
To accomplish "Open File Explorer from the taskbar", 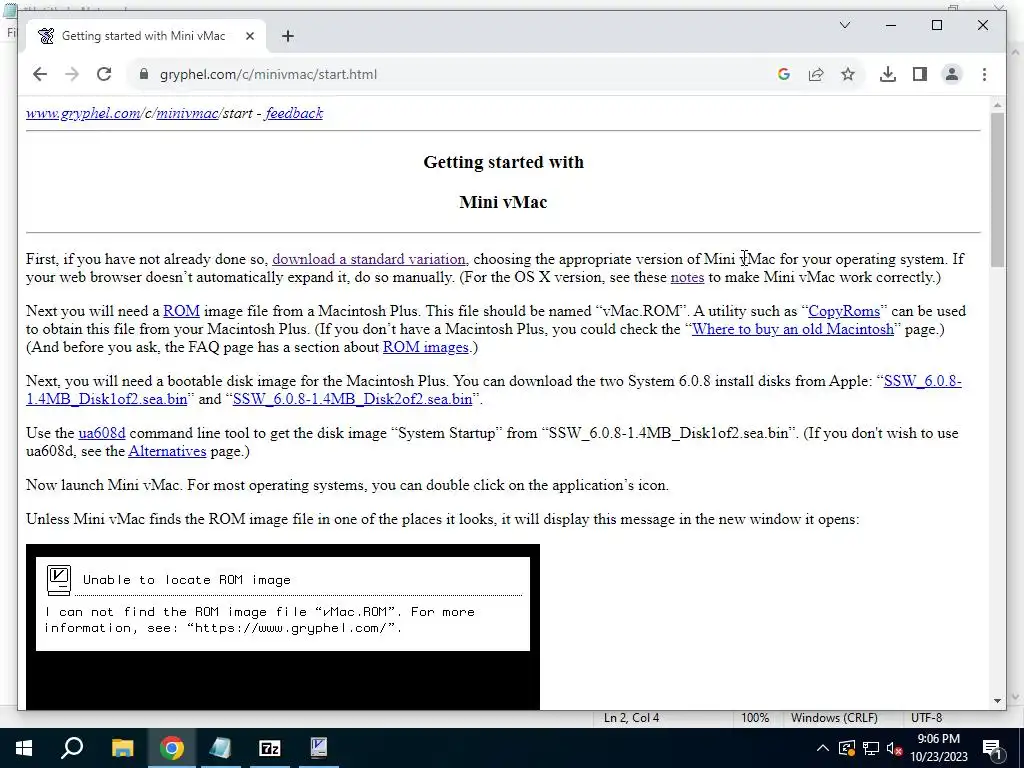I will pos(122,748).
